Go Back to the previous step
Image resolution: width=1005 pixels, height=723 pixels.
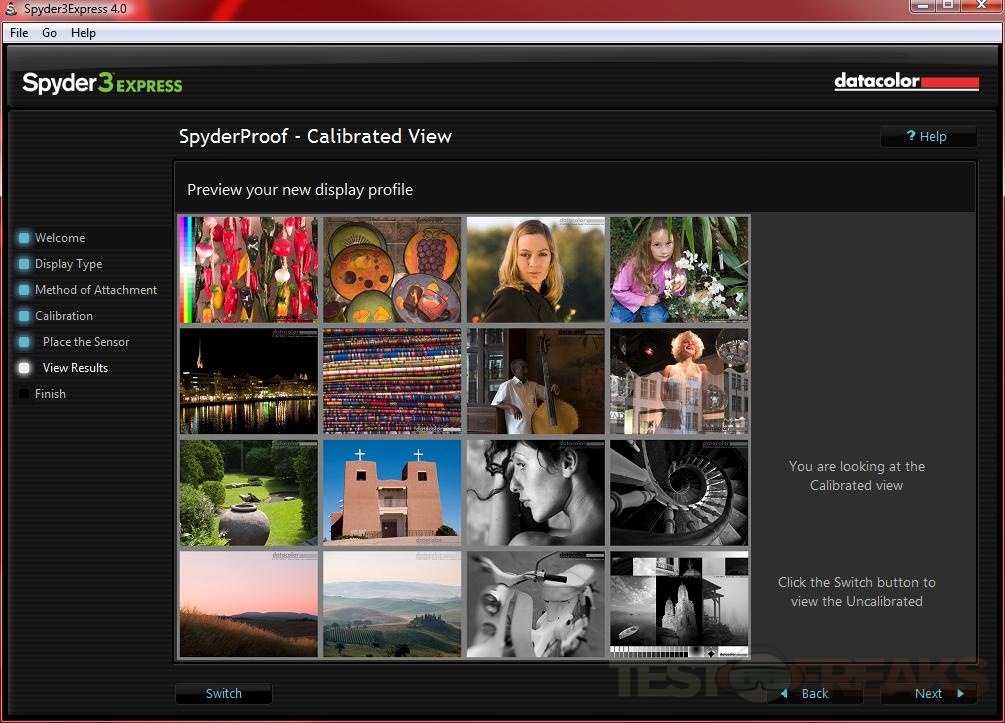click(x=815, y=694)
